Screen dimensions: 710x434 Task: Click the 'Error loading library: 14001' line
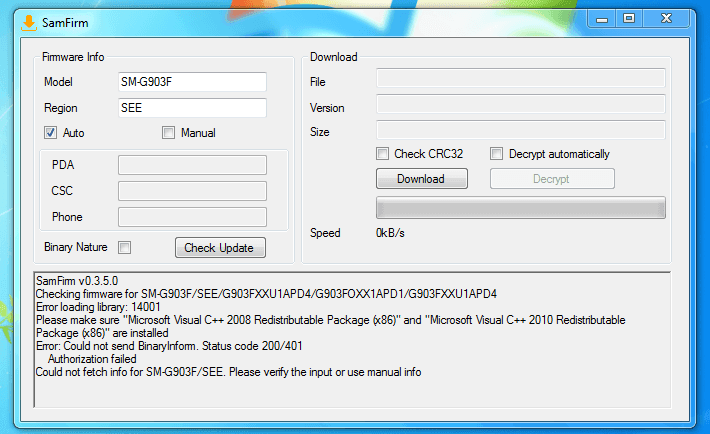pos(98,307)
